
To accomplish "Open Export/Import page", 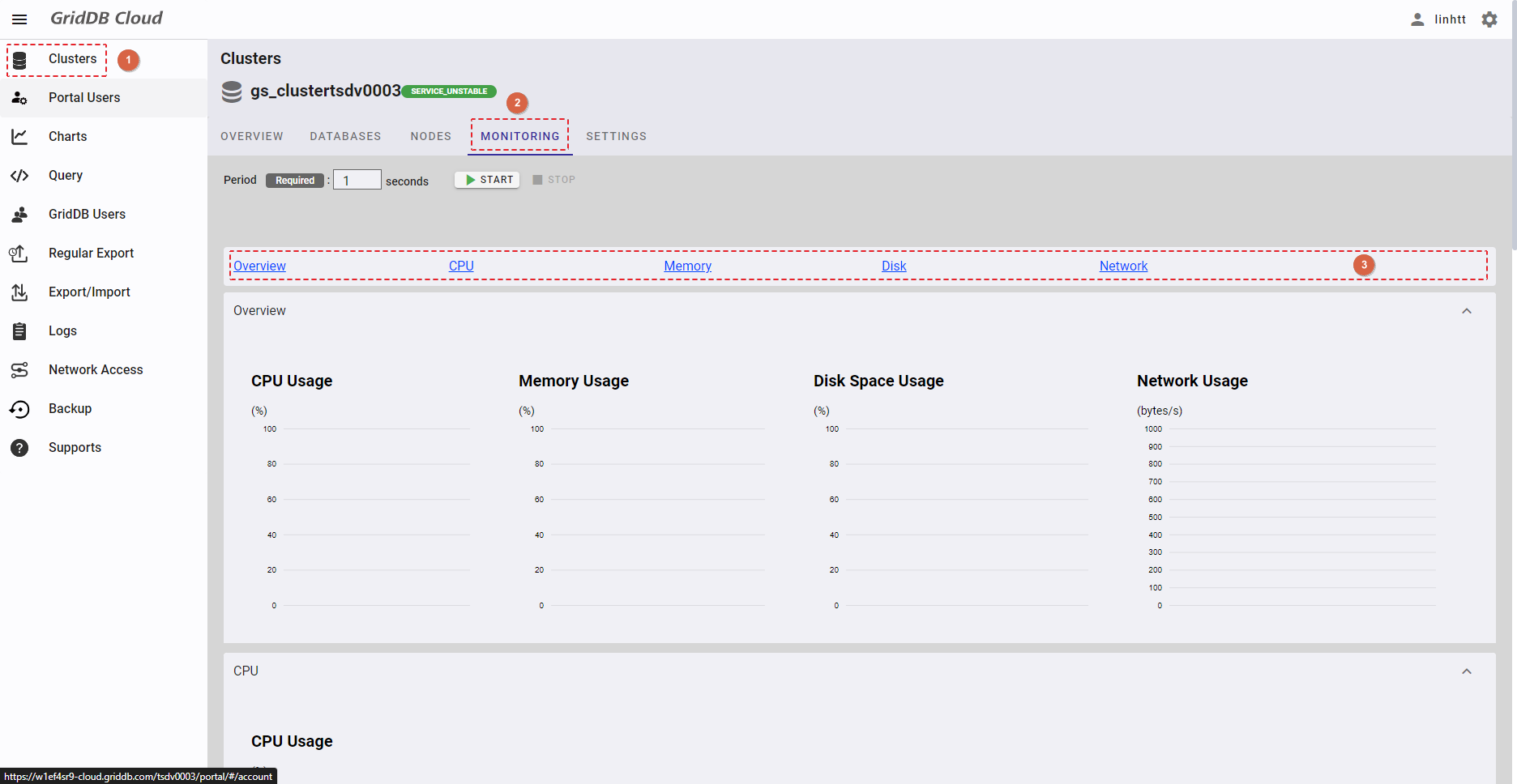I will click(x=89, y=292).
